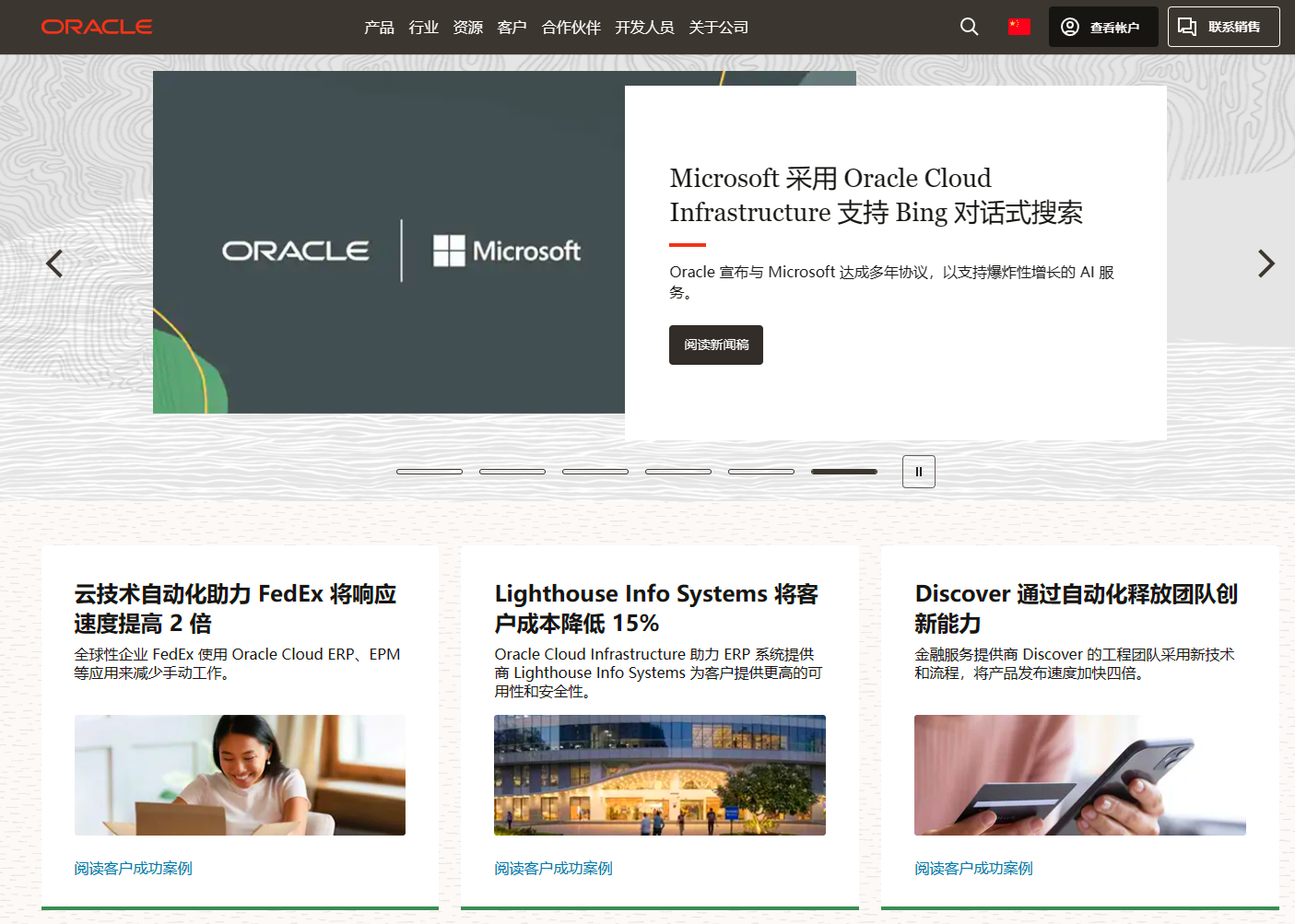
Task: Open the 资源 menu
Action: [467, 28]
